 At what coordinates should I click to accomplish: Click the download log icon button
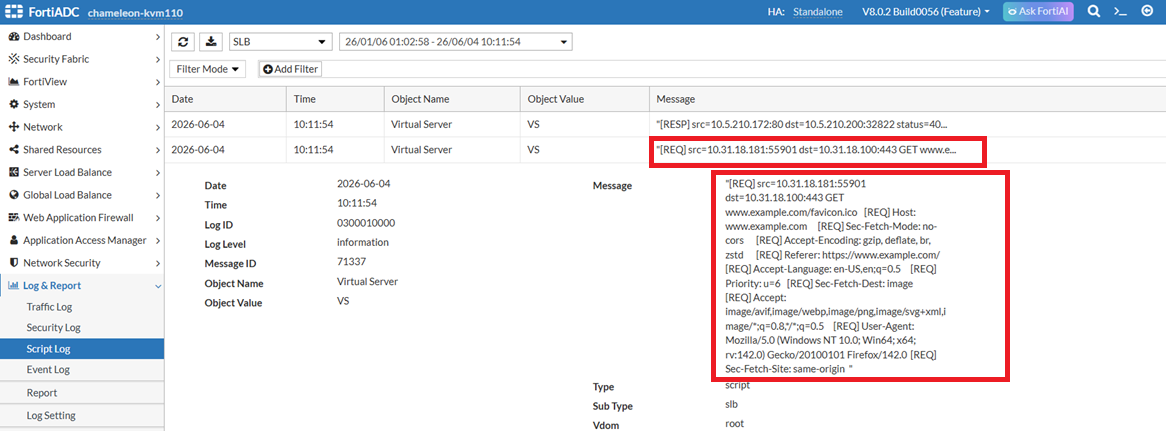coord(211,42)
